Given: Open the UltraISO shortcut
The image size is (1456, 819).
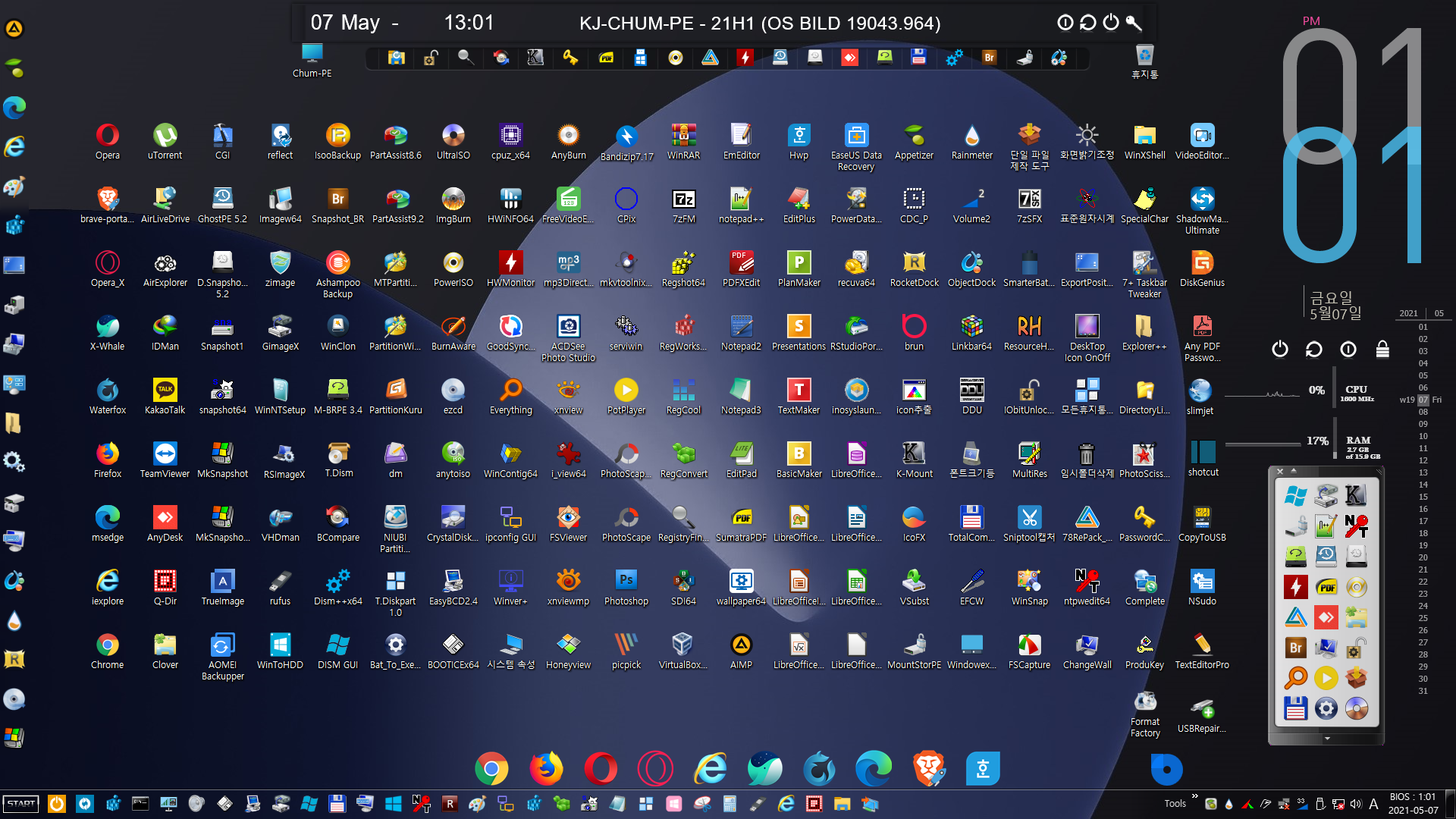Looking at the screenshot, I should tap(453, 141).
